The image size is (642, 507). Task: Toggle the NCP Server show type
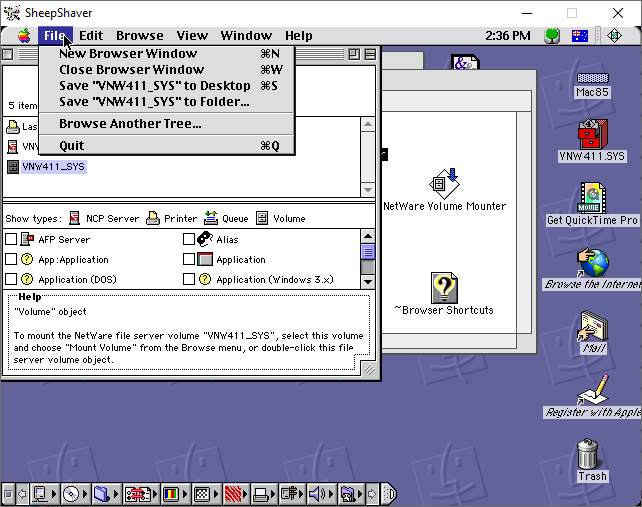tap(104, 218)
